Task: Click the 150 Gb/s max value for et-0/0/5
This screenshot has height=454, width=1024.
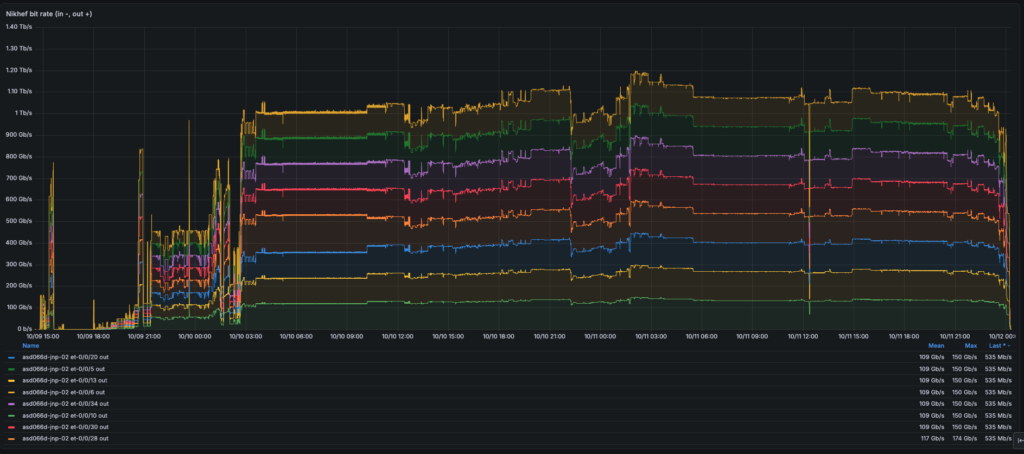Action: tap(965, 369)
